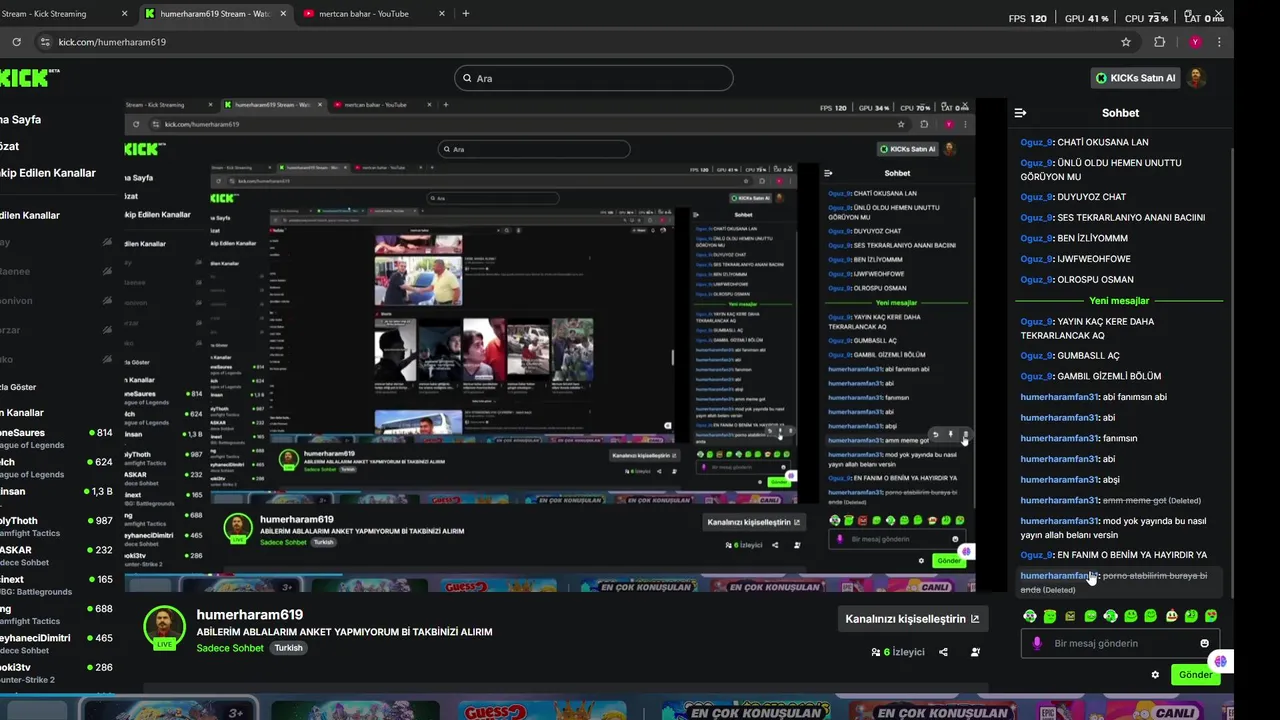
Task: Pick the olive square-face emote
Action: 1070,616
